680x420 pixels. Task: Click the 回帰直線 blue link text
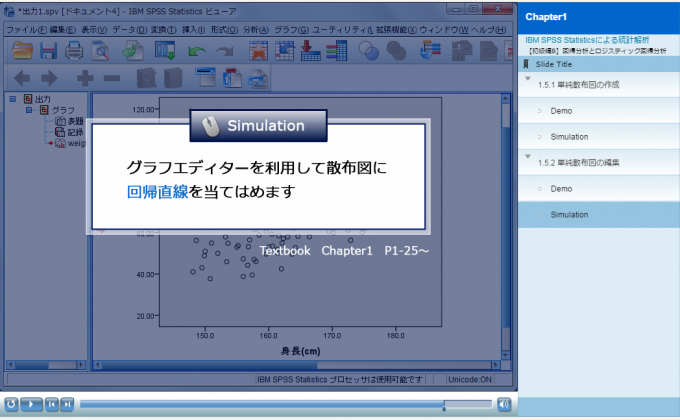tap(157, 192)
